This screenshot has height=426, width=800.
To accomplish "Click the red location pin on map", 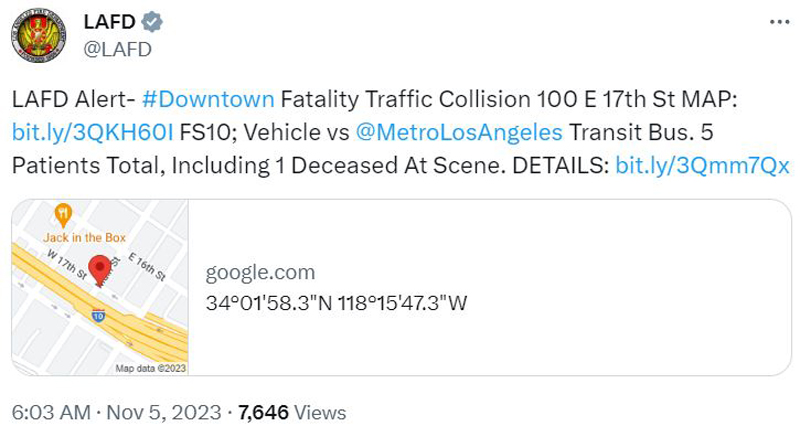I will point(100,270).
